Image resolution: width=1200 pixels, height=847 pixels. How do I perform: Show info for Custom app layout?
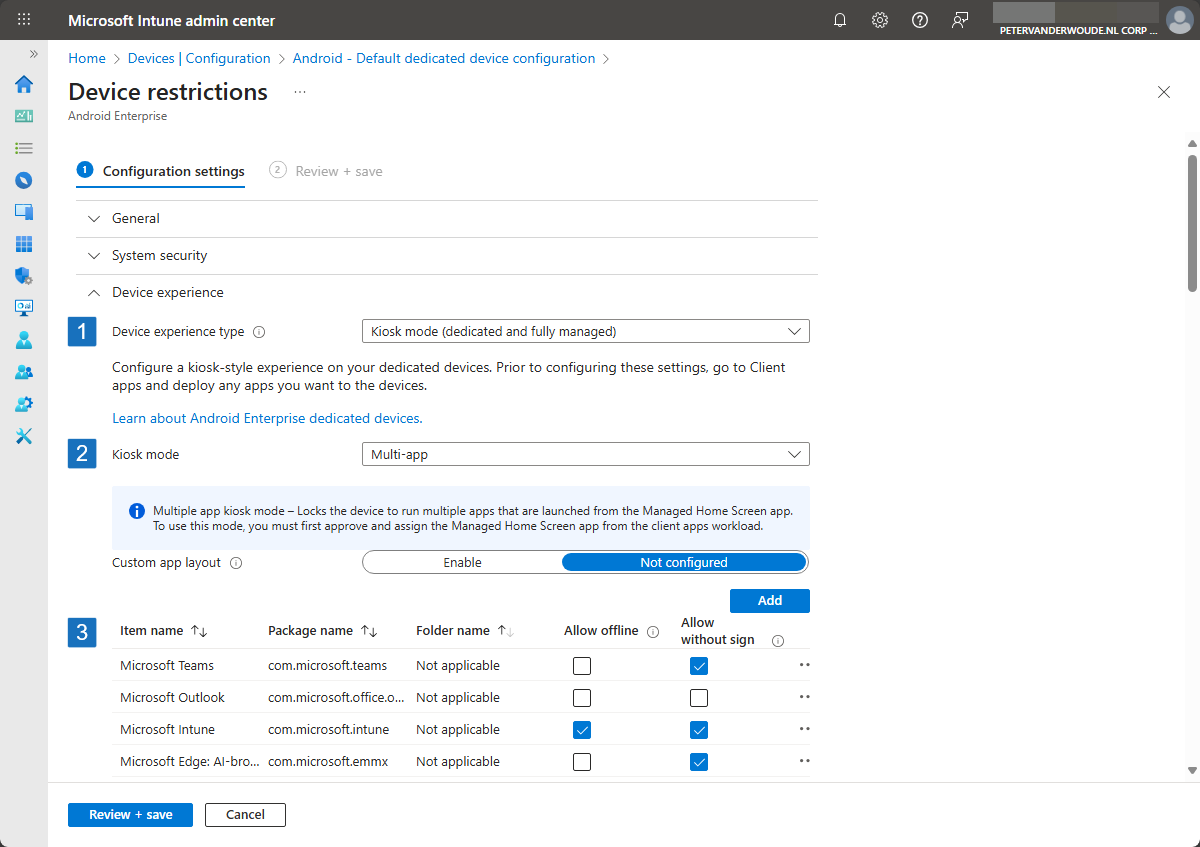click(x=236, y=563)
